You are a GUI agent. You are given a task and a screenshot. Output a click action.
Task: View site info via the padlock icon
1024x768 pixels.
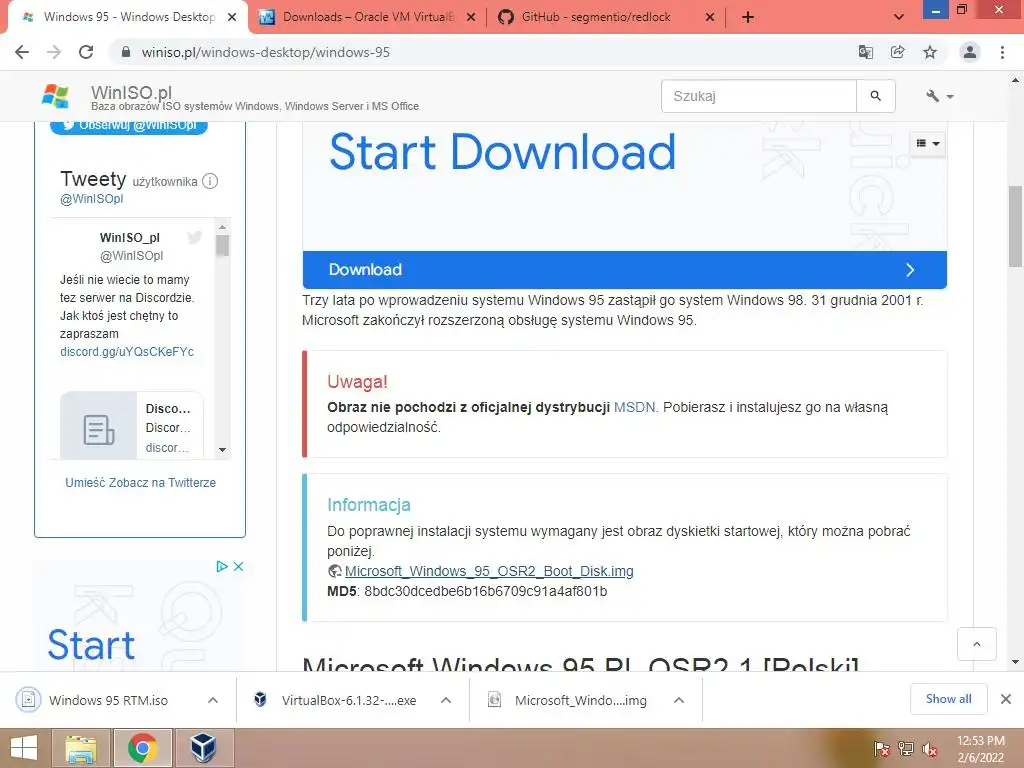click(126, 52)
